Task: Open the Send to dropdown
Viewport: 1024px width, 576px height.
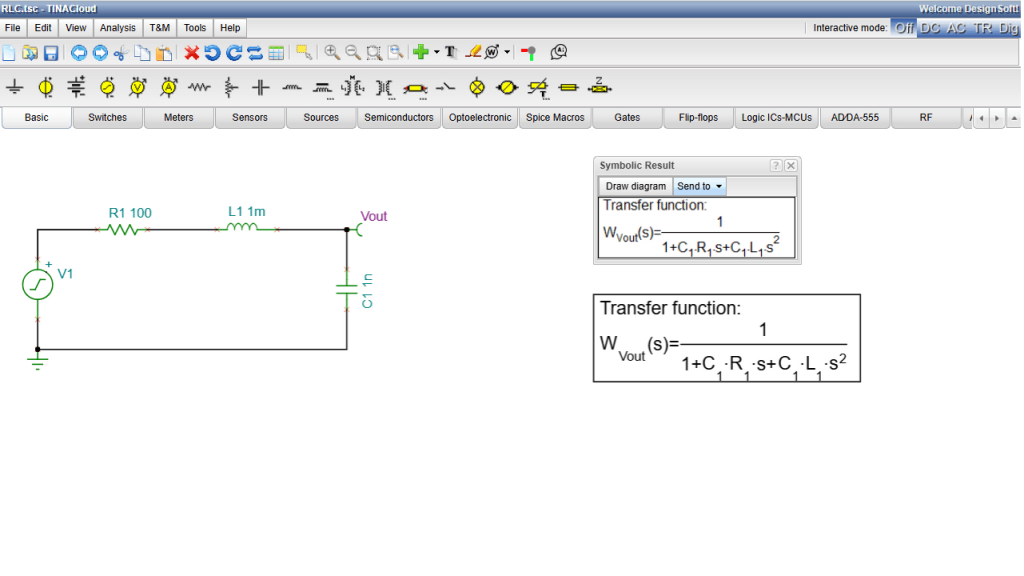Action: (699, 186)
